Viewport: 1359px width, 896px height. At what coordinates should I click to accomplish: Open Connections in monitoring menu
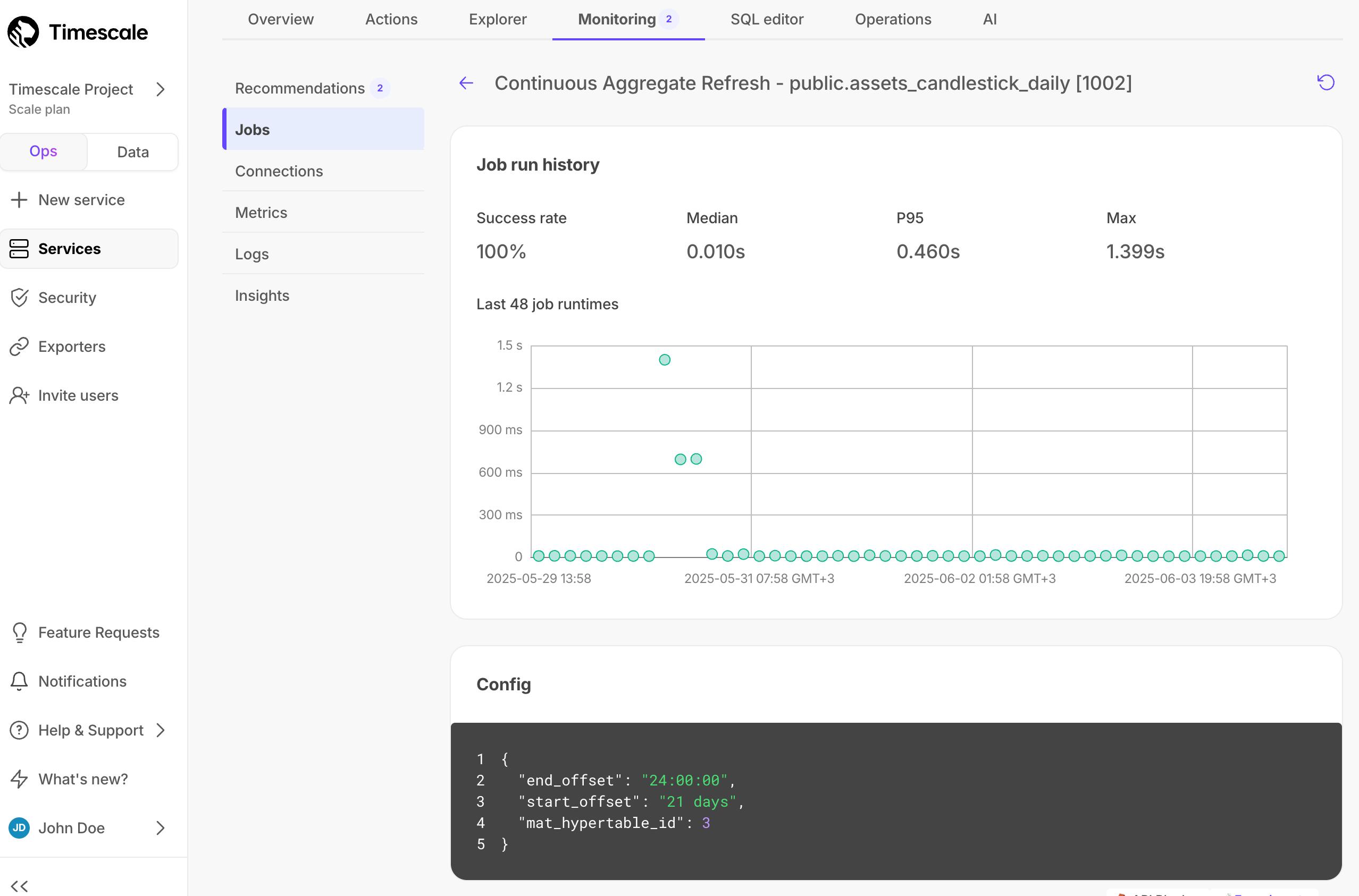323,171
